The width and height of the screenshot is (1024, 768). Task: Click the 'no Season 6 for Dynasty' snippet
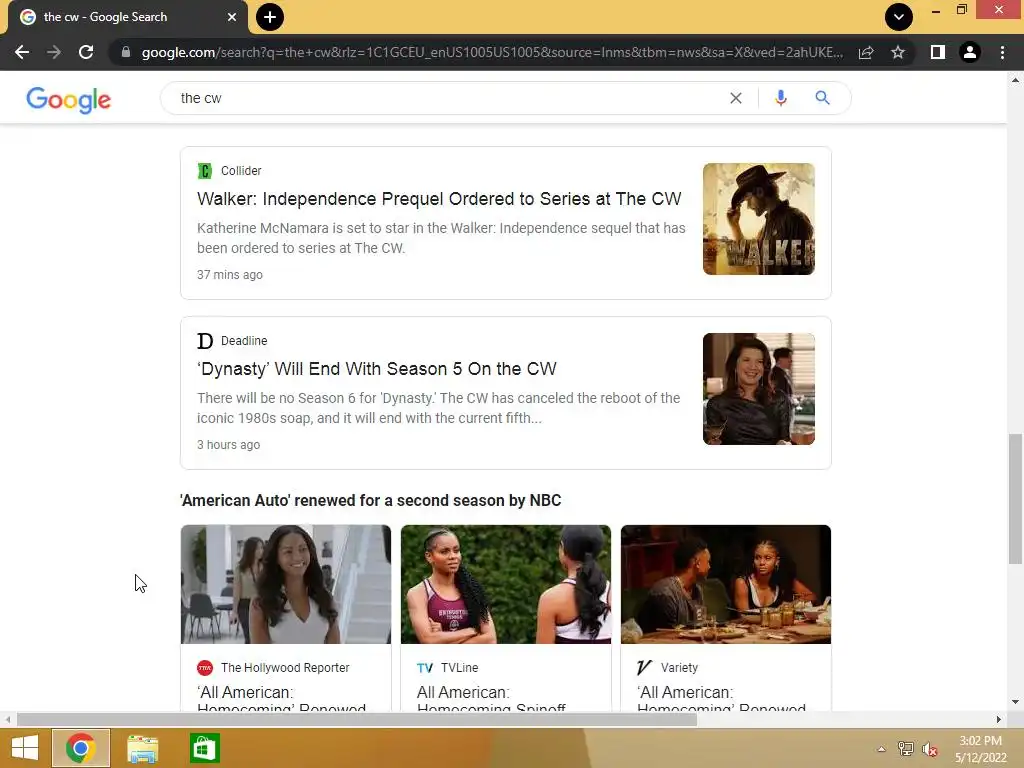pos(439,408)
